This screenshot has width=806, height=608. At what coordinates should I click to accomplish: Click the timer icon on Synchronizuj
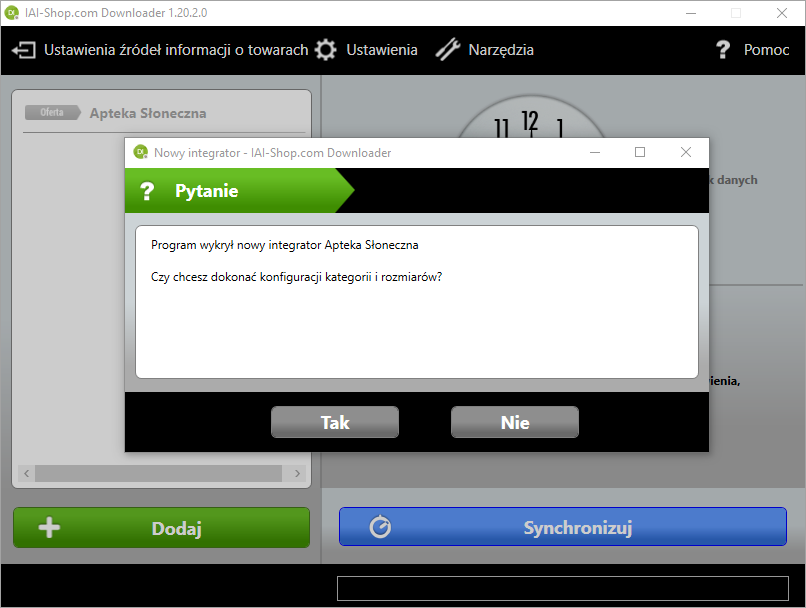point(380,527)
